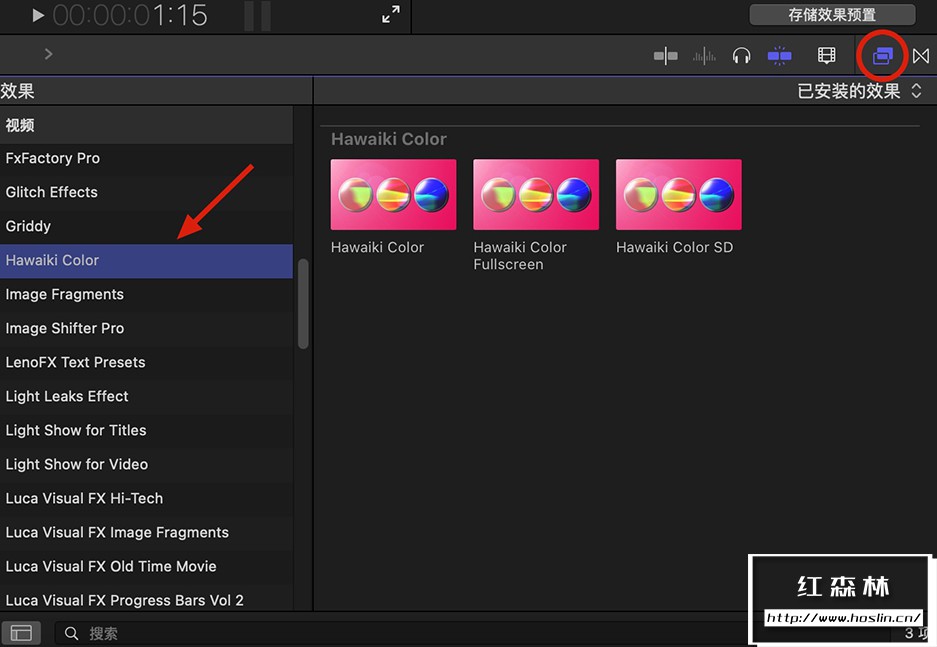Select Luca Visual FX Image Fragments category
This screenshot has height=647, width=937.
(146, 533)
